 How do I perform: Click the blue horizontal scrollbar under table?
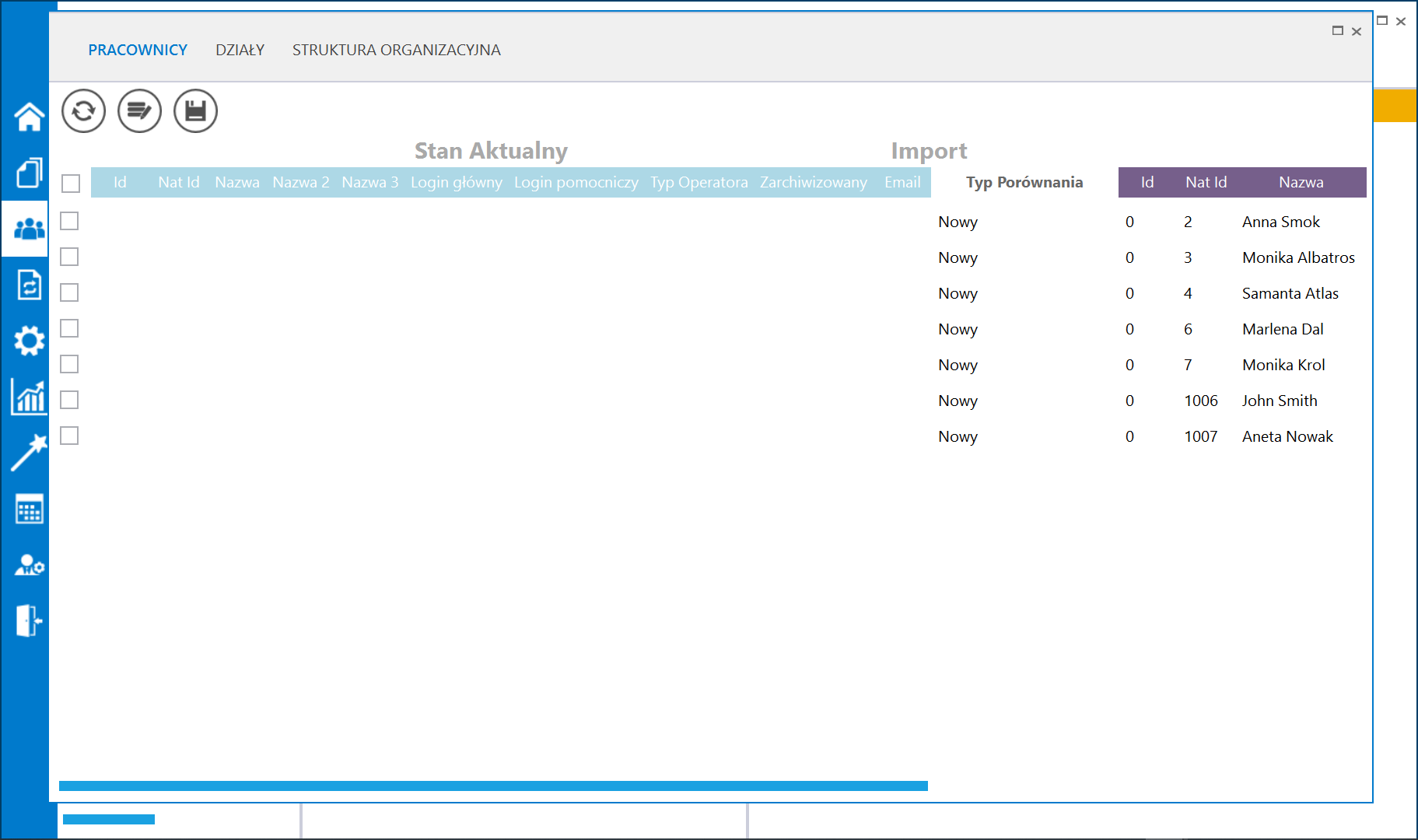(x=493, y=786)
